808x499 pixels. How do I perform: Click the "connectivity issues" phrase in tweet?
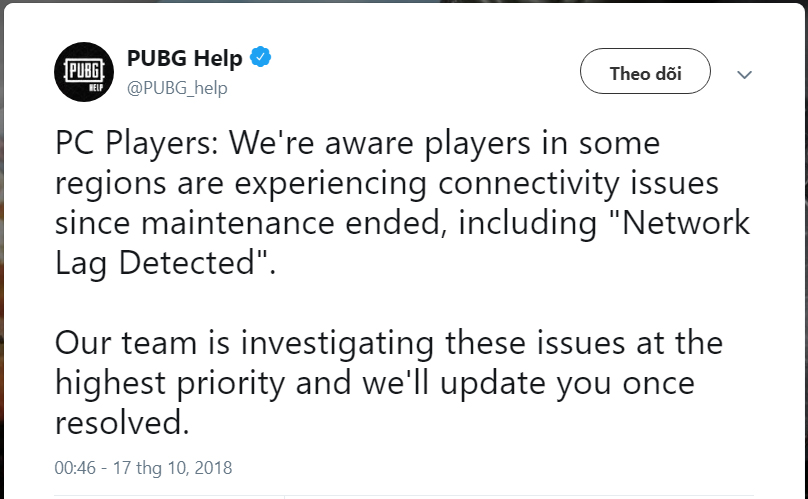click(x=578, y=184)
